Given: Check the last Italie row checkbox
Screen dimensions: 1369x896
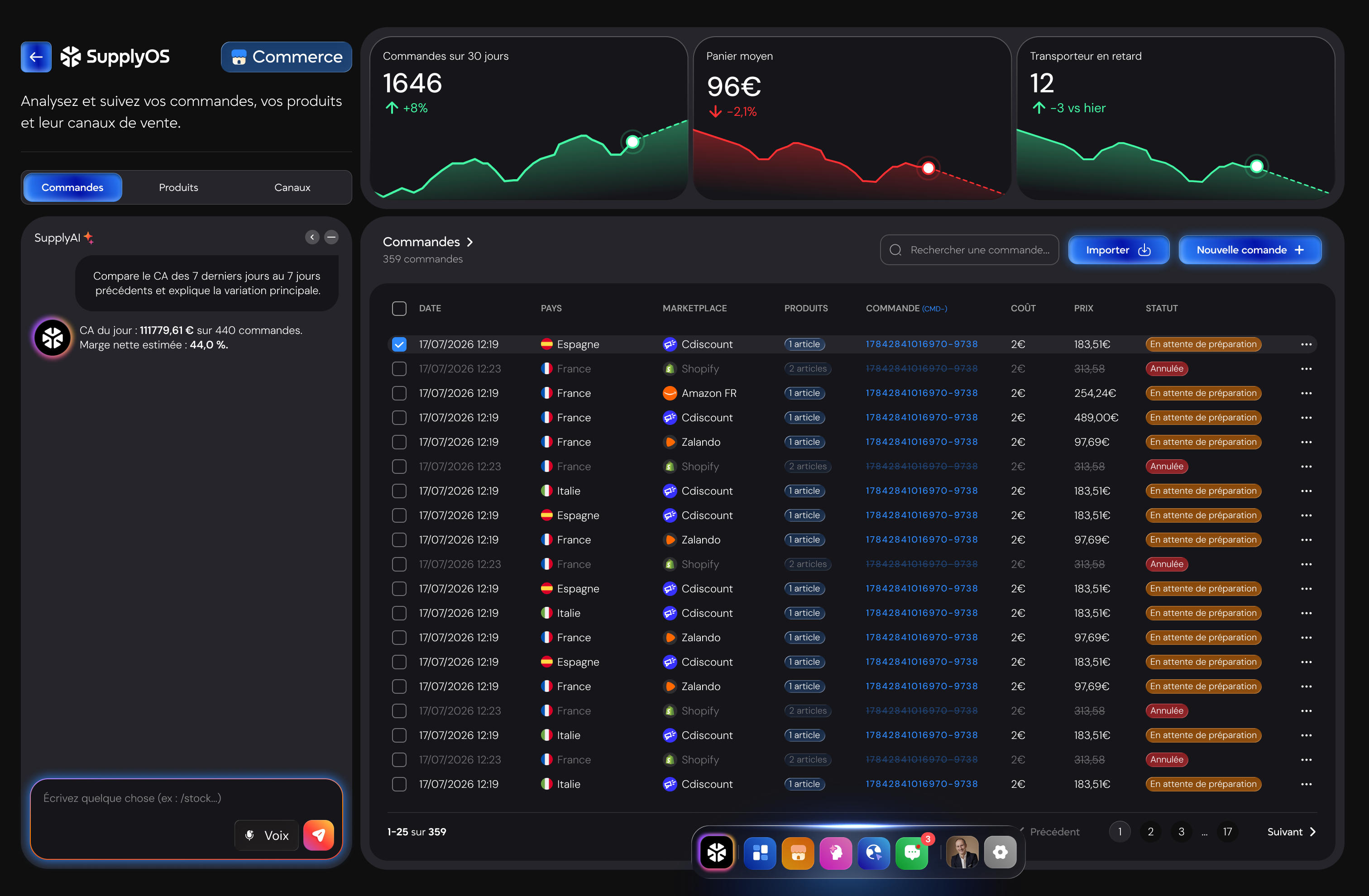Looking at the screenshot, I should tap(399, 784).
